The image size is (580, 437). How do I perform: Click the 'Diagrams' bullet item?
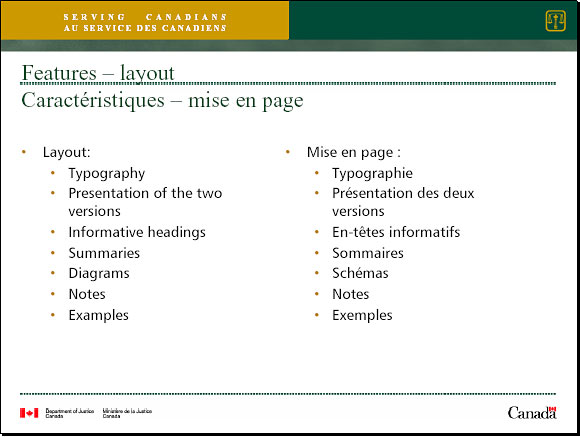(99, 274)
